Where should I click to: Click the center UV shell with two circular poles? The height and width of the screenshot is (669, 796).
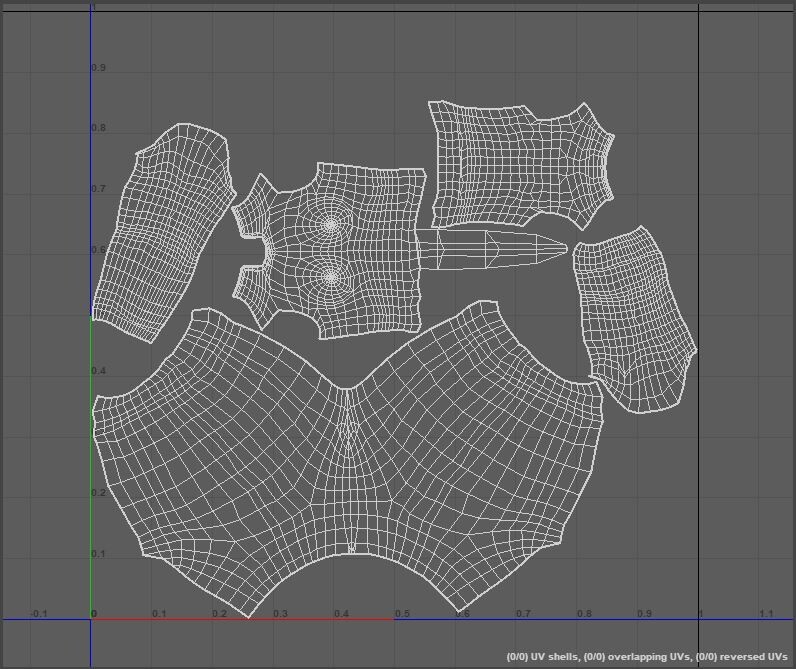coord(375,250)
